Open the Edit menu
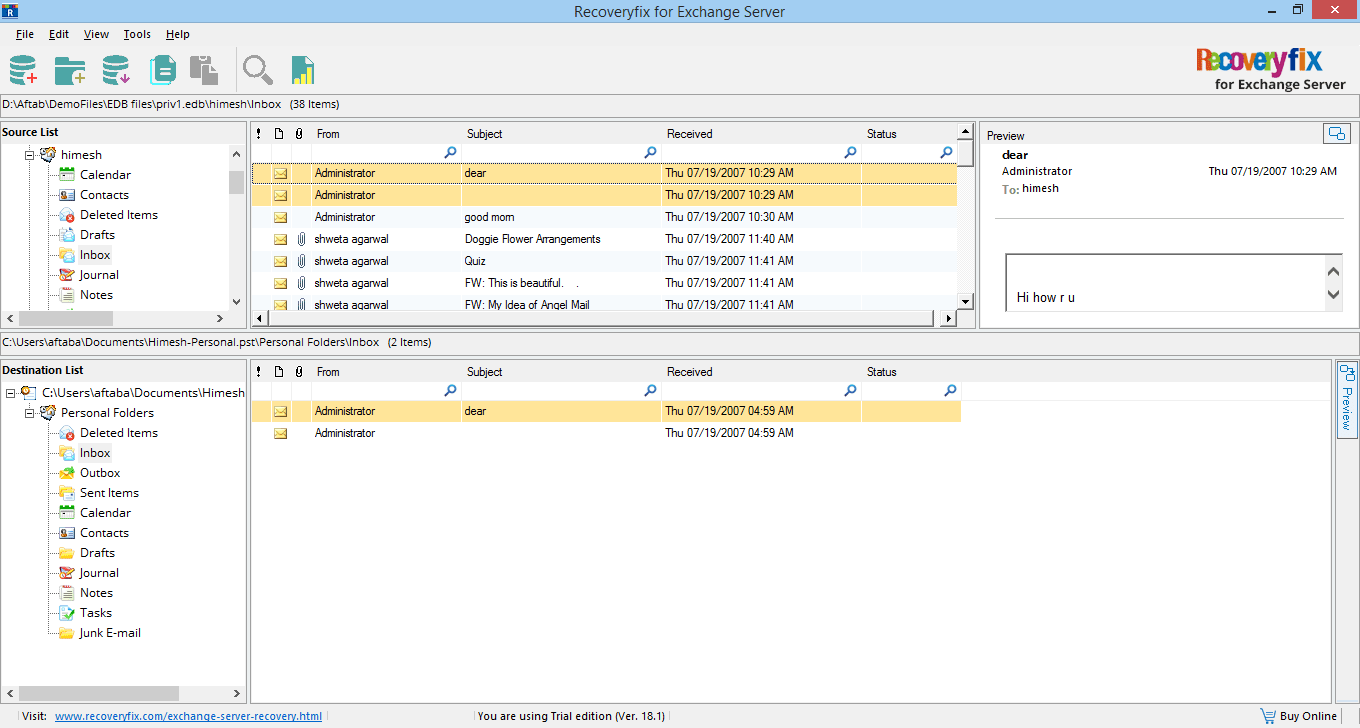 [59, 34]
